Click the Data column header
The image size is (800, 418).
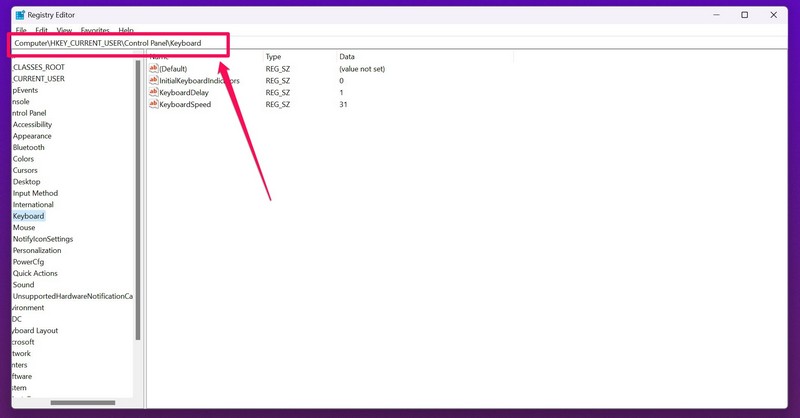click(347, 57)
